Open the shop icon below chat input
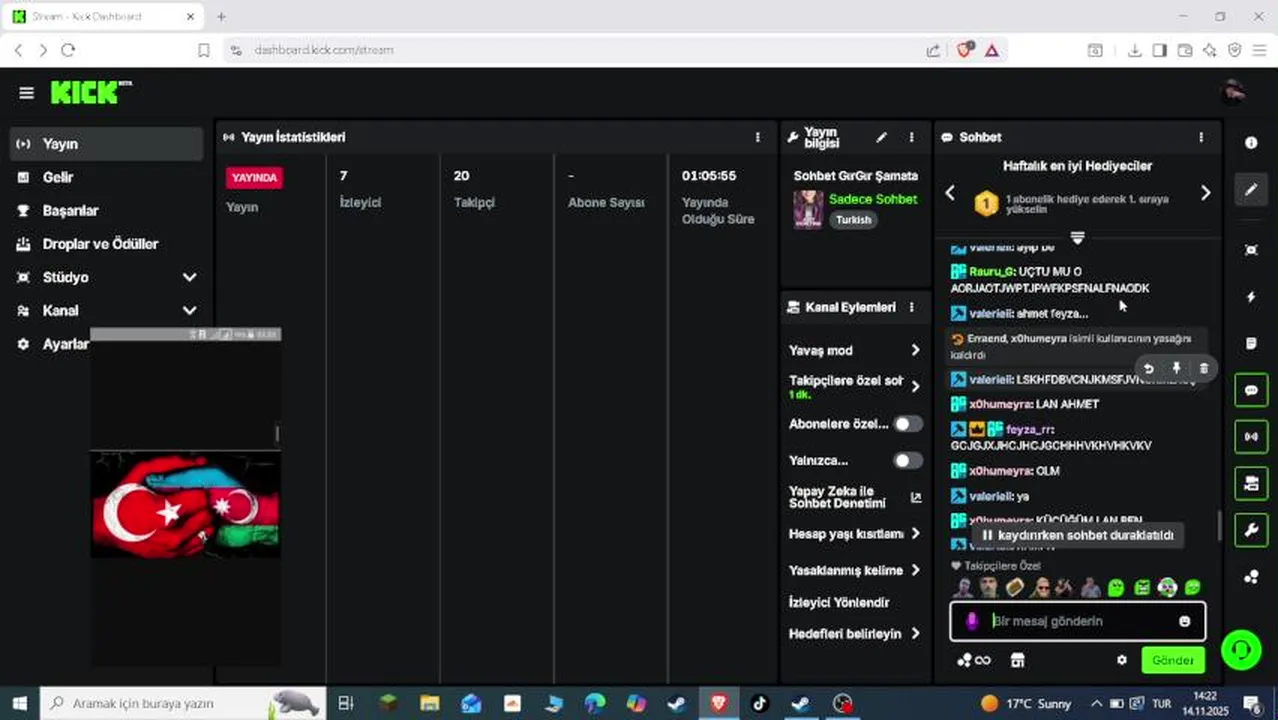This screenshot has width=1278, height=720. [x=1018, y=660]
